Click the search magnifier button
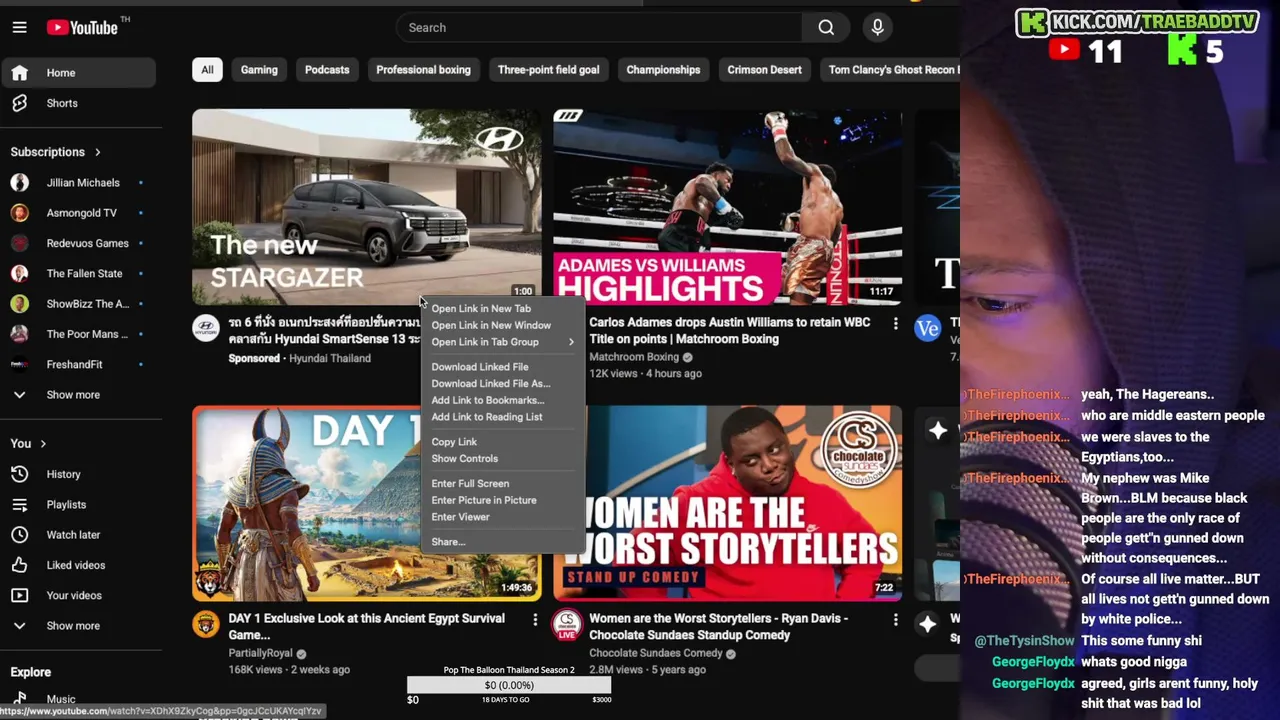The width and height of the screenshot is (1280, 720). pos(826,28)
